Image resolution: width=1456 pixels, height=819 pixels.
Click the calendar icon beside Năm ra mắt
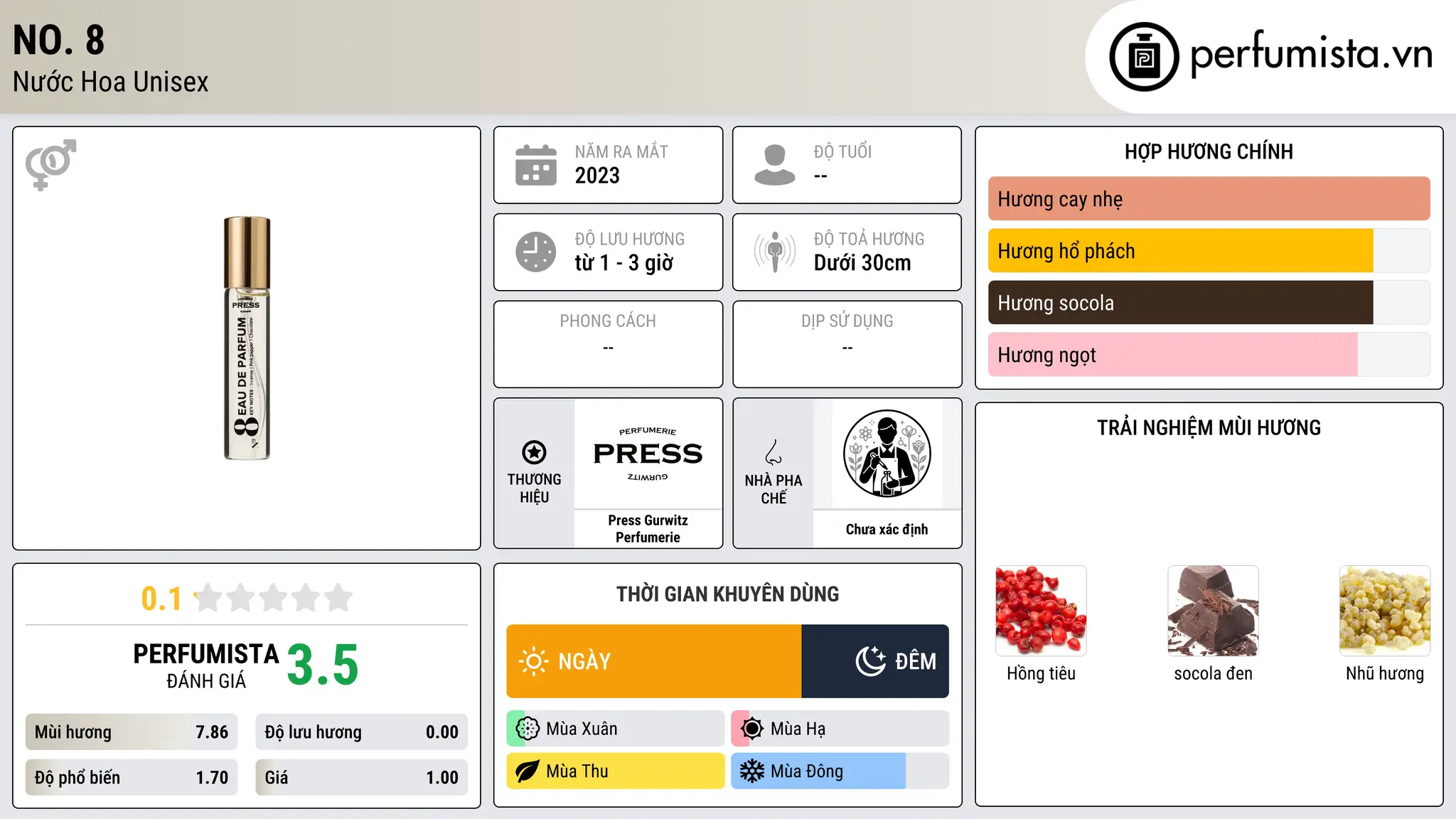pos(536,165)
